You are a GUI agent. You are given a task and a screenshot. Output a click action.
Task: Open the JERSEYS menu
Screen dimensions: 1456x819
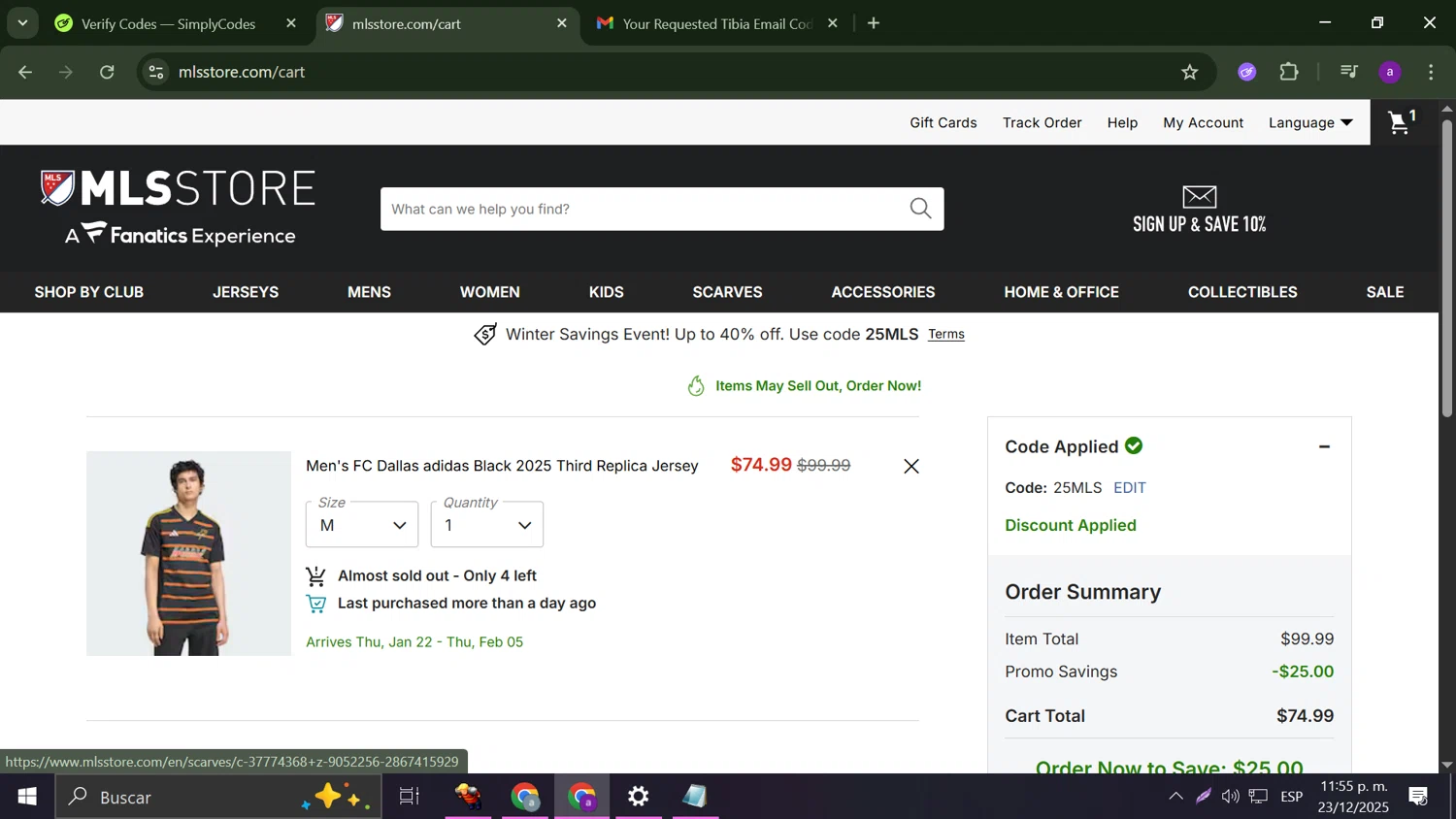coord(246,292)
